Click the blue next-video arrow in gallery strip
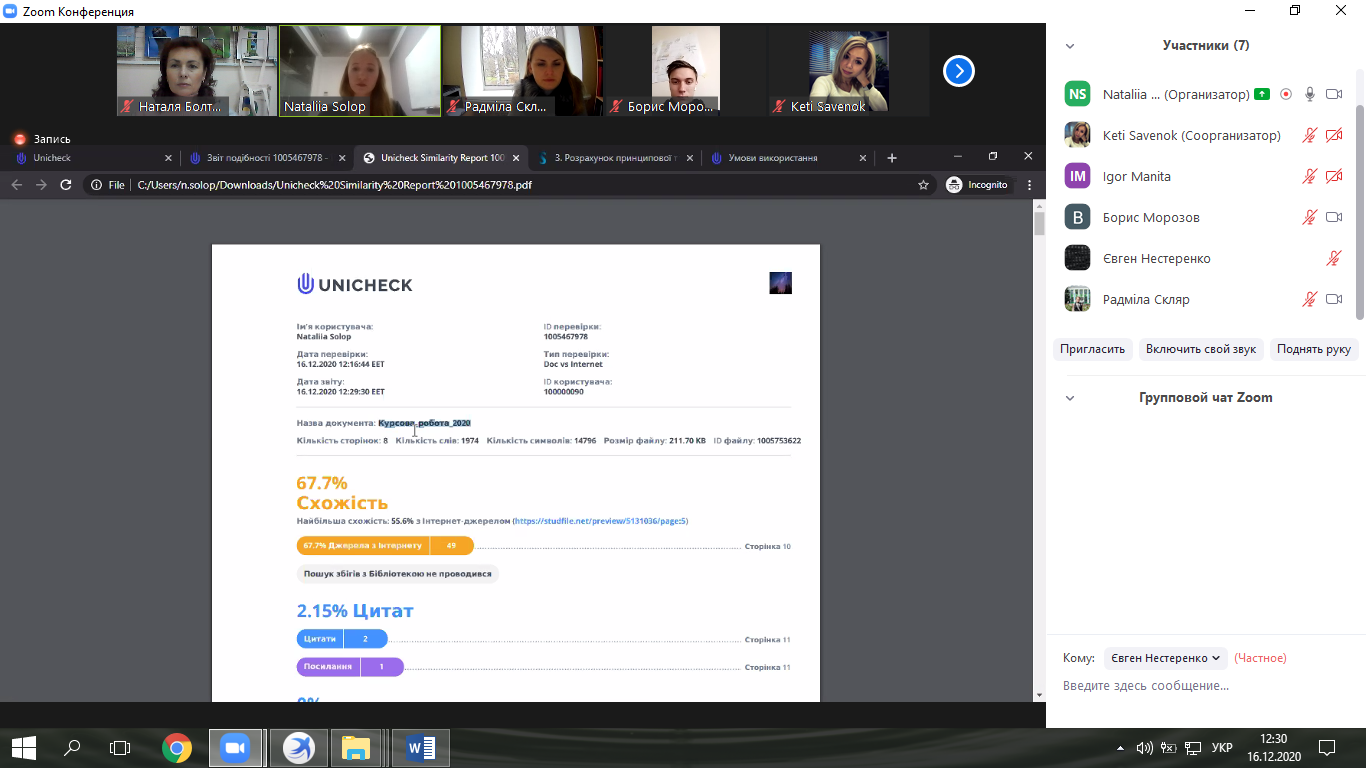 pos(958,71)
